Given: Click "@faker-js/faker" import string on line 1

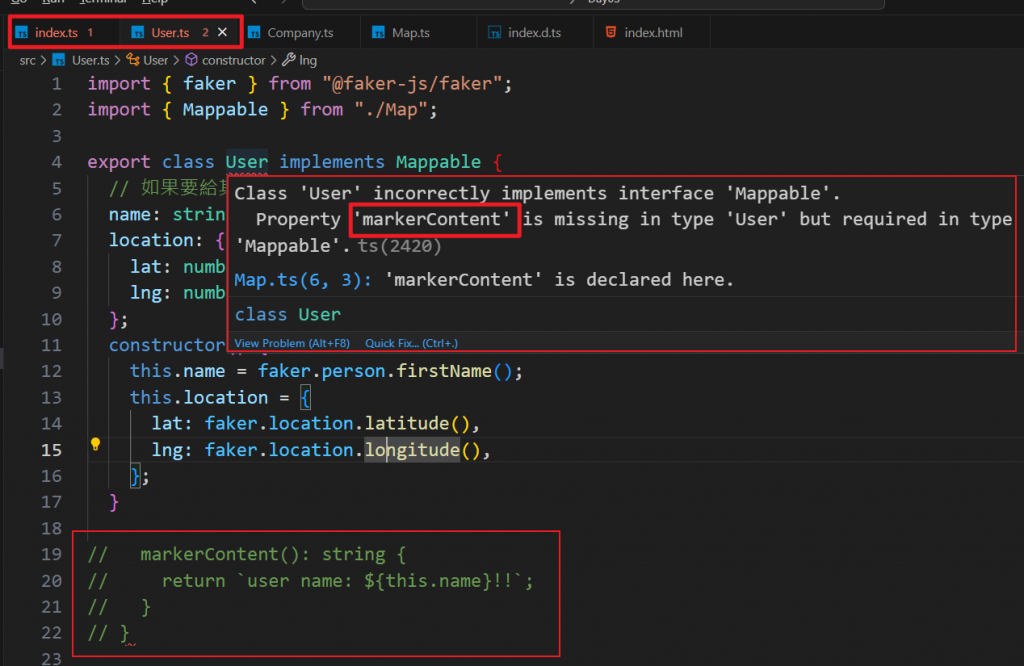Looking at the screenshot, I should [x=412, y=84].
